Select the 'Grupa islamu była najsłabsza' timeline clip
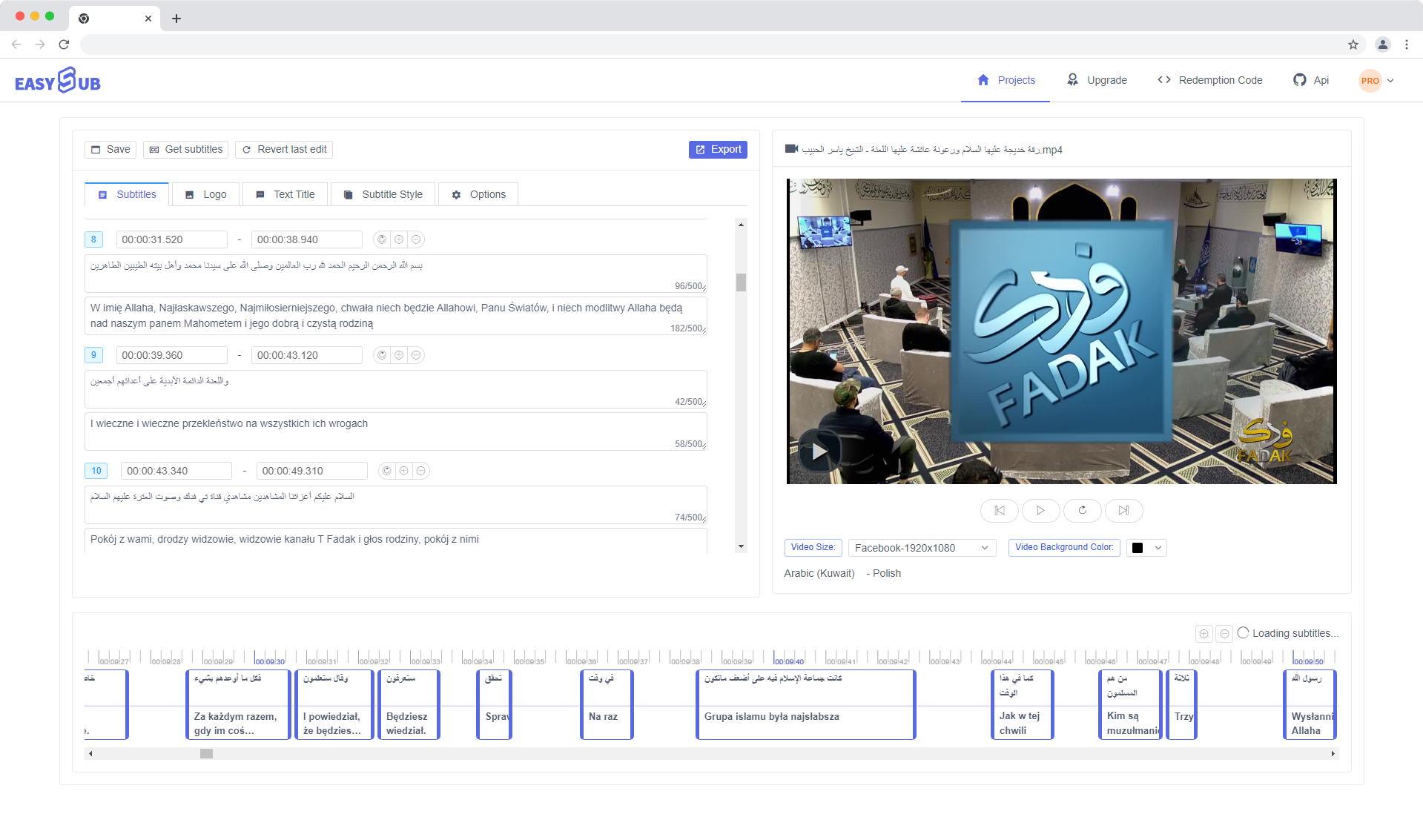This screenshot has width=1423, height=840. pos(805,704)
